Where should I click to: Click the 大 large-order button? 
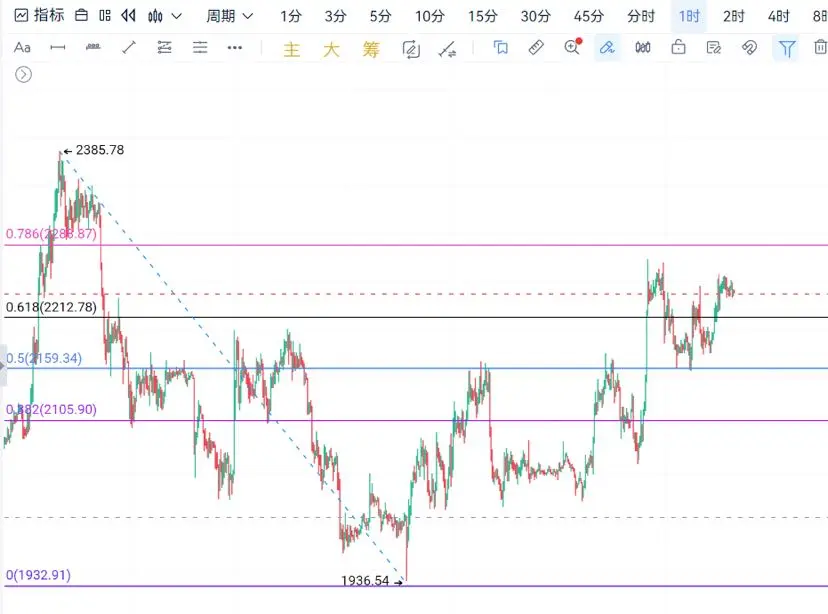coord(331,50)
